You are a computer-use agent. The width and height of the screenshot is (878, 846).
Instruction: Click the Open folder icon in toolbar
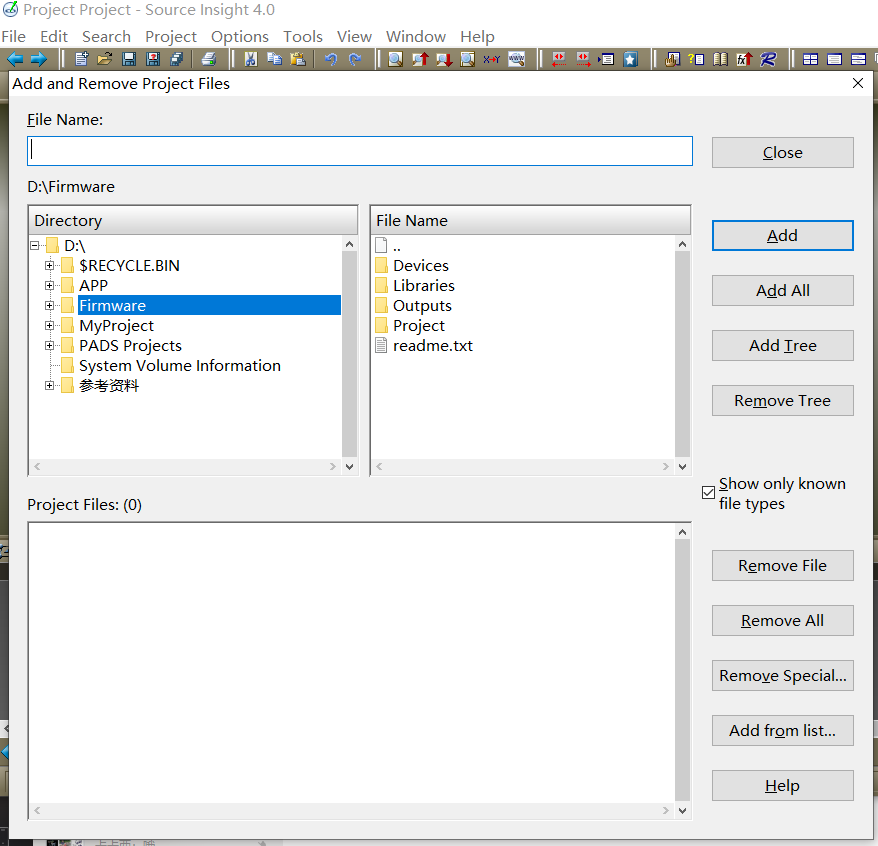click(x=105, y=59)
